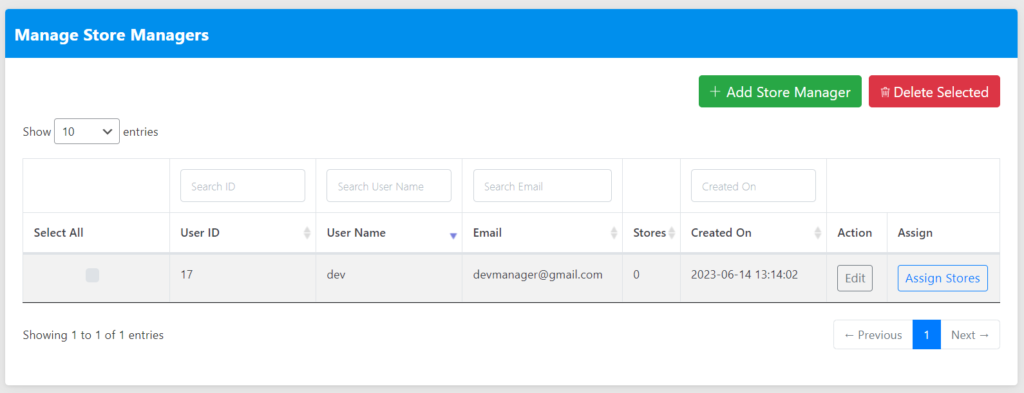
Task: Sort by User ID column arrows
Action: click(x=307, y=233)
